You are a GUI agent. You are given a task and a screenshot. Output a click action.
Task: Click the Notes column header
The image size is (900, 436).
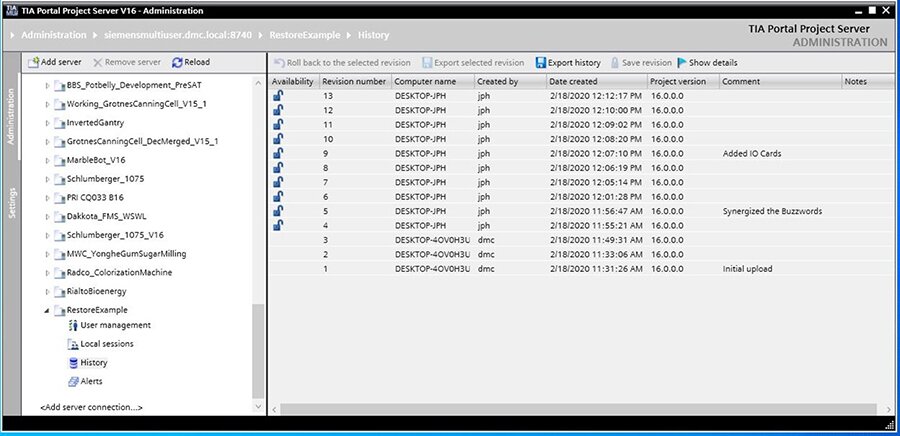click(x=868, y=81)
